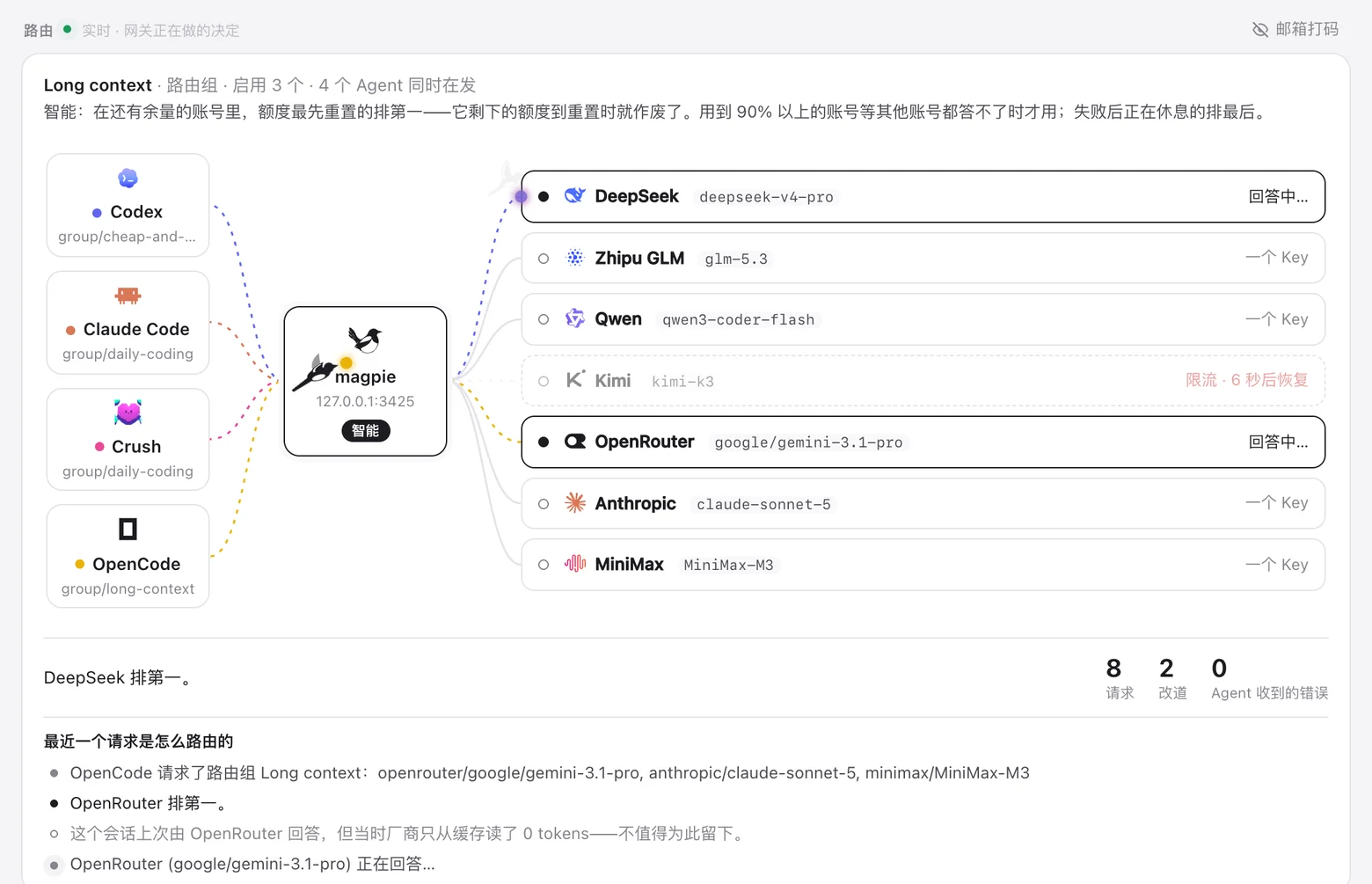The width and height of the screenshot is (1372, 884).
Task: Click the MiniMax-M3 model tag
Action: point(728,565)
